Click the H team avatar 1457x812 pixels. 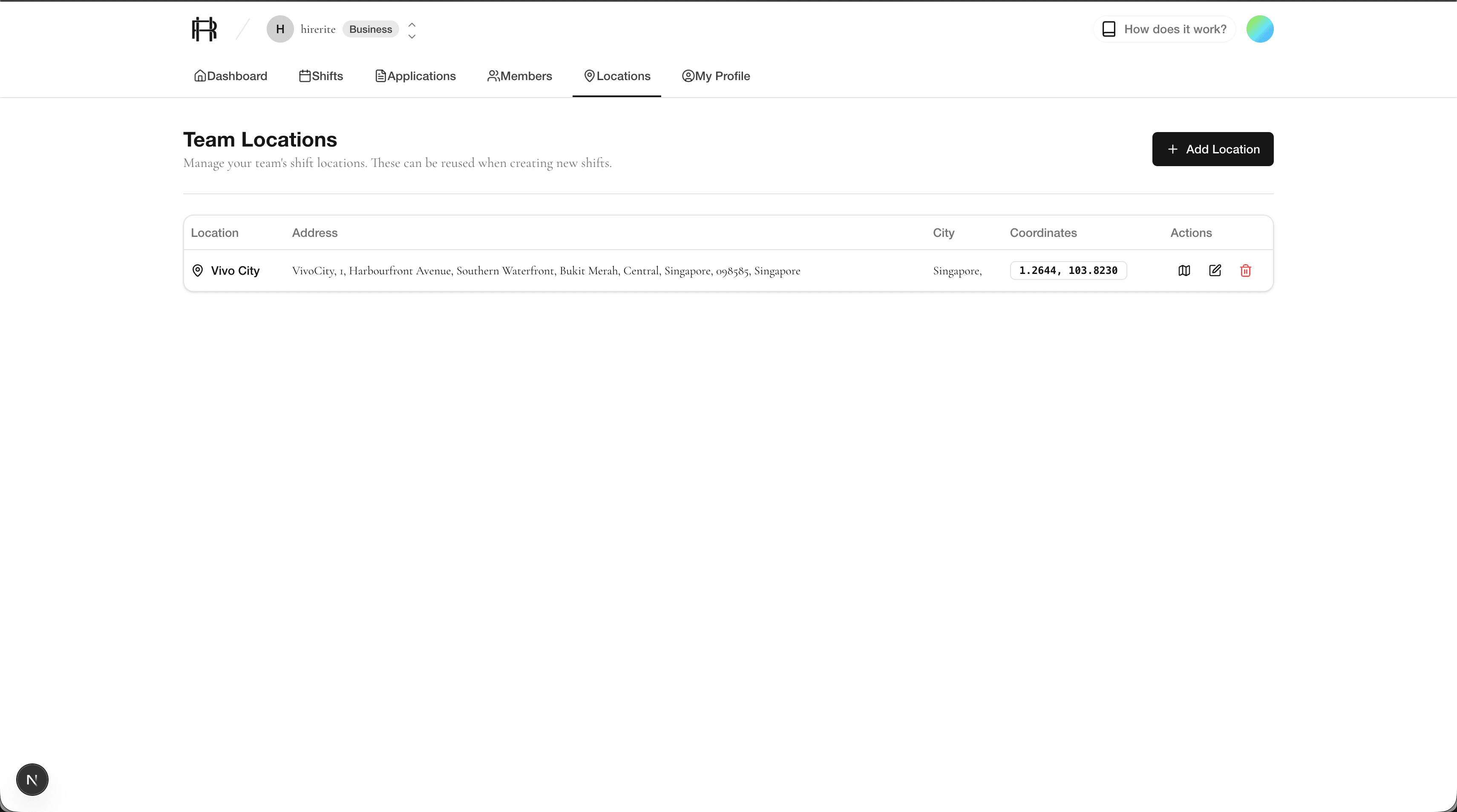280,29
